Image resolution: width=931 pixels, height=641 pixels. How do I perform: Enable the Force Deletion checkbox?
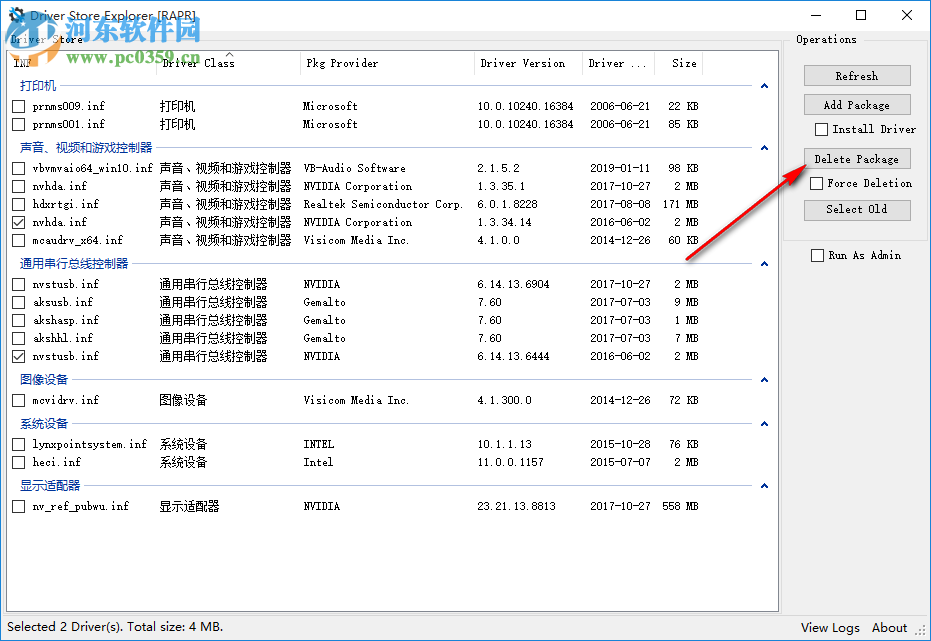coord(817,183)
